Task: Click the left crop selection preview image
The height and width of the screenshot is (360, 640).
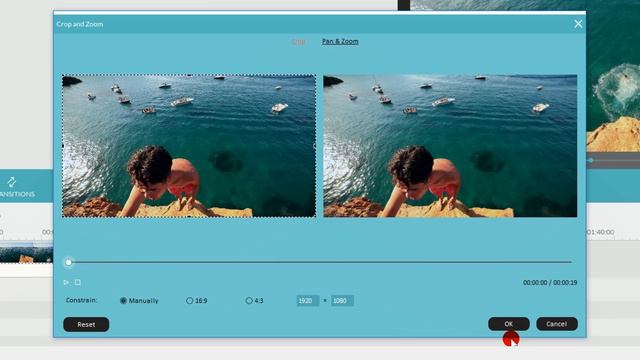Action: (189, 146)
